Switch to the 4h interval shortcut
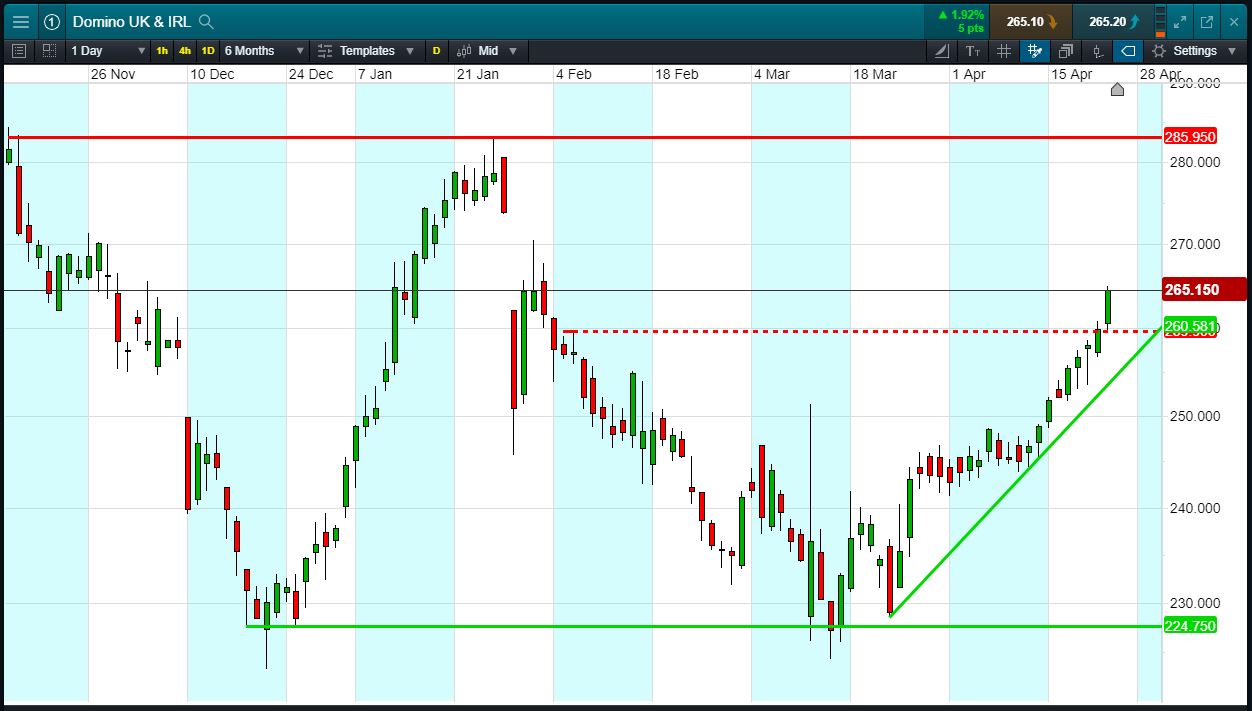This screenshot has width=1252, height=711. pyautogui.click(x=185, y=50)
